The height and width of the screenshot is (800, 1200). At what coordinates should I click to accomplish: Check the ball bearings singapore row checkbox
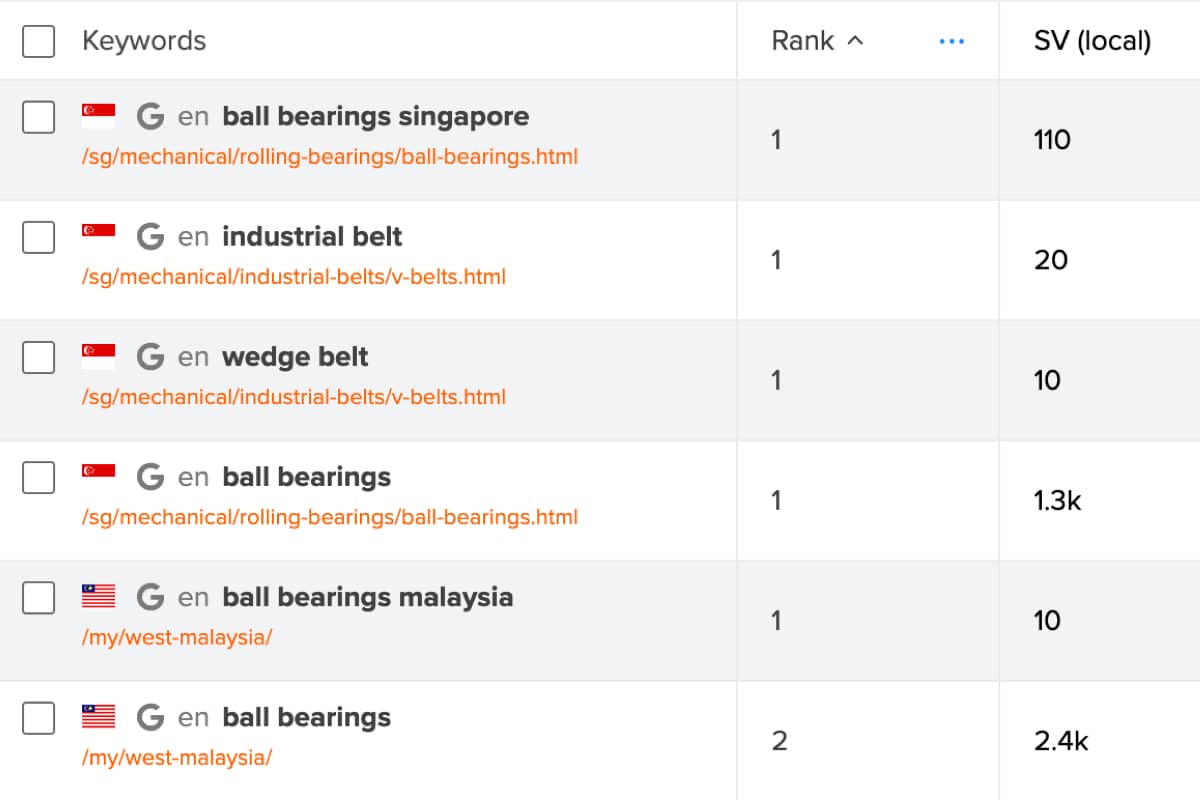[38, 117]
